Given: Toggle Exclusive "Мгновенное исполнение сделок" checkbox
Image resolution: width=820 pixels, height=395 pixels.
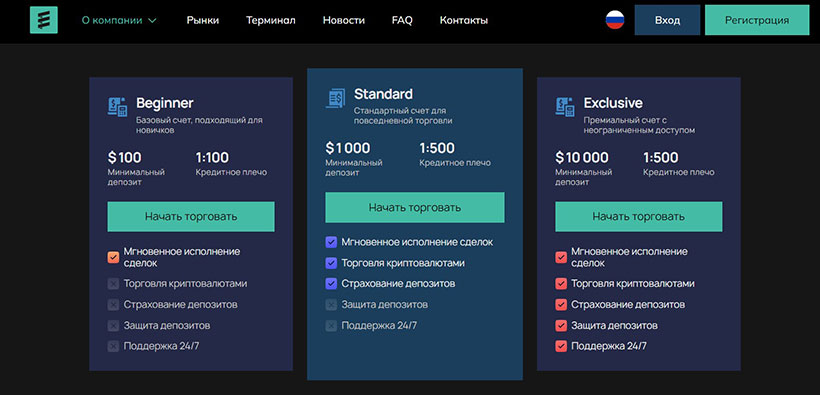Looking at the screenshot, I should coord(561,257).
